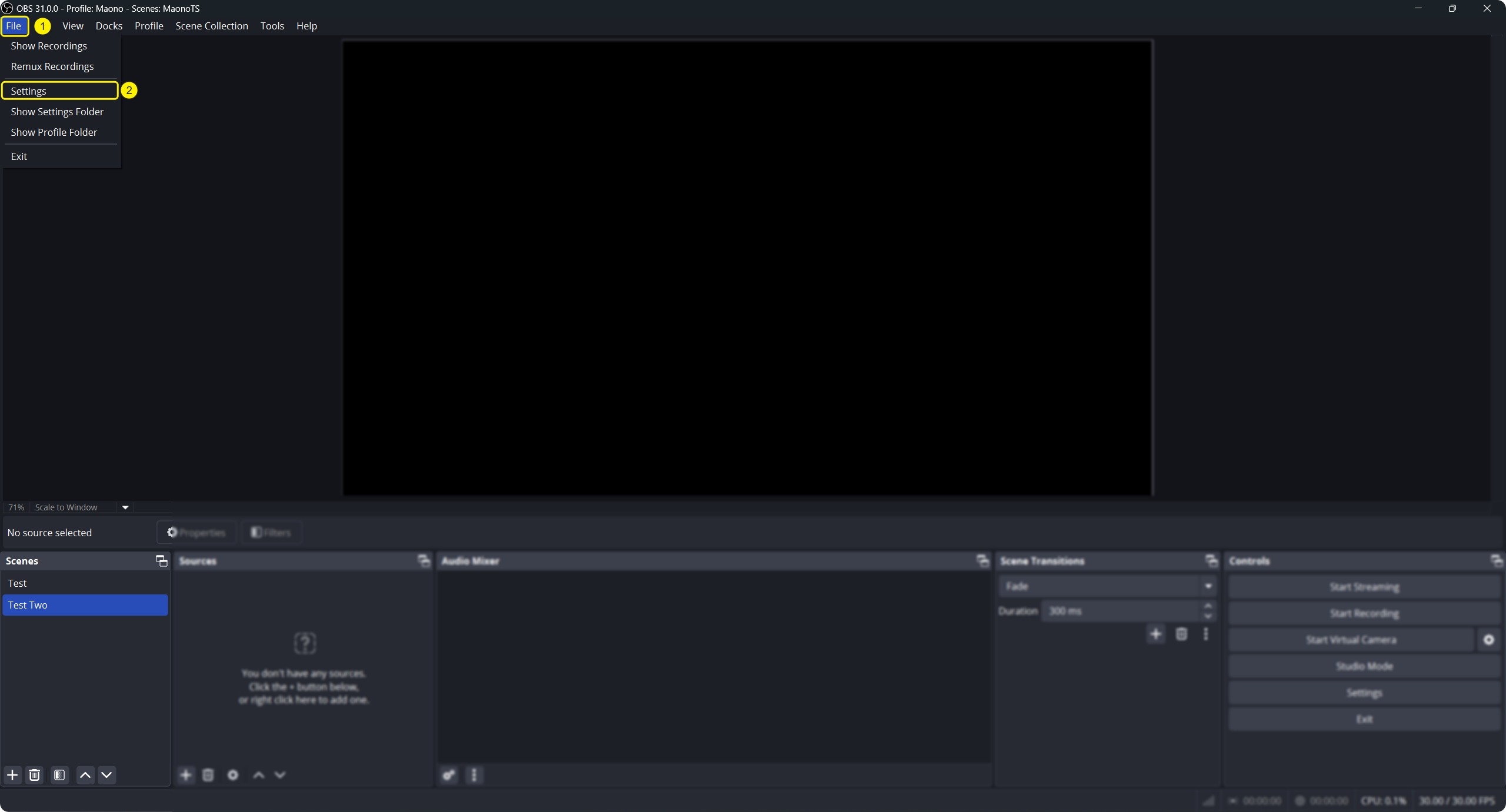Open the Filters panel button

[x=271, y=532]
